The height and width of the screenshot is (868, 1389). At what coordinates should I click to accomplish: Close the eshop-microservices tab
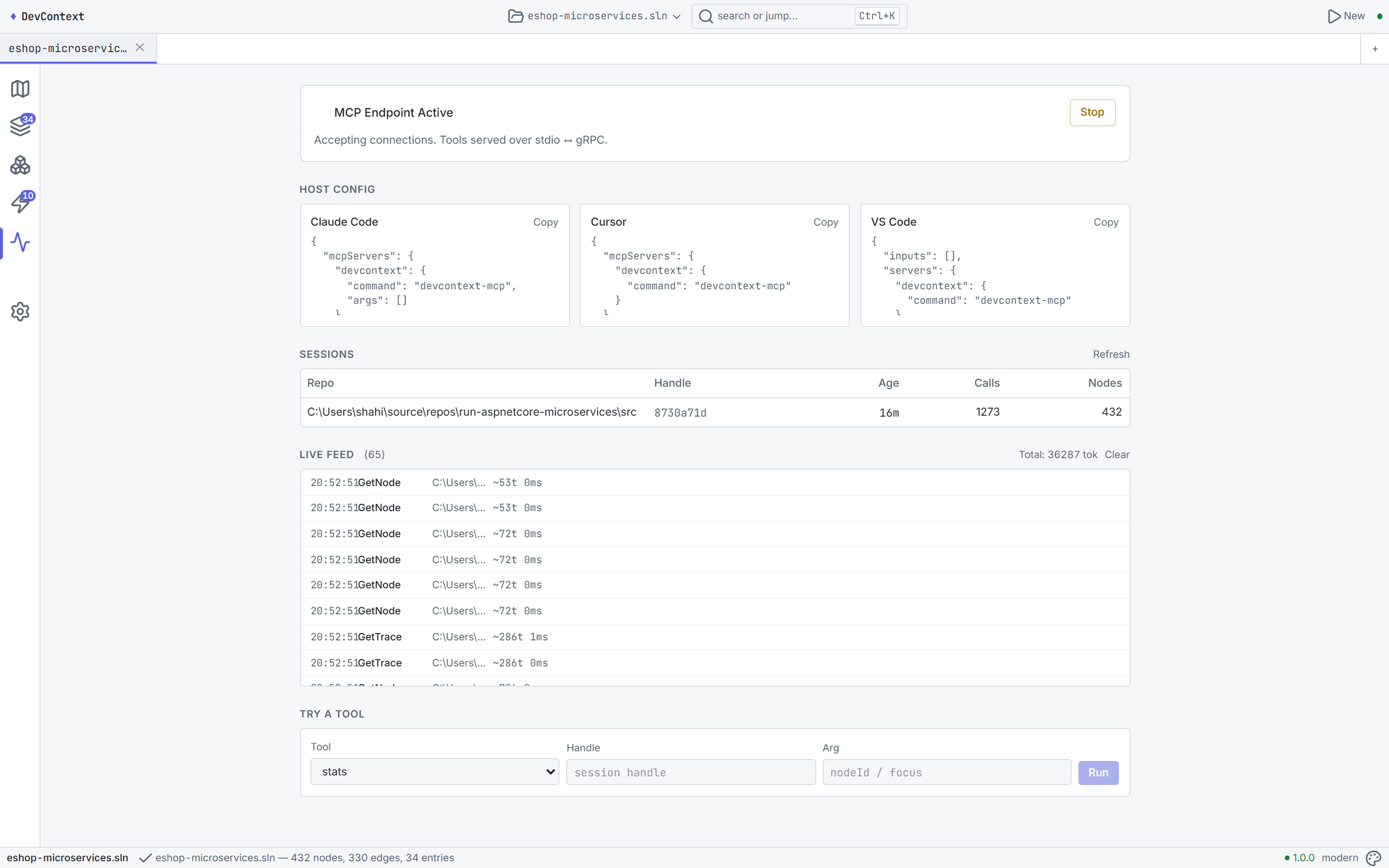pos(139,48)
